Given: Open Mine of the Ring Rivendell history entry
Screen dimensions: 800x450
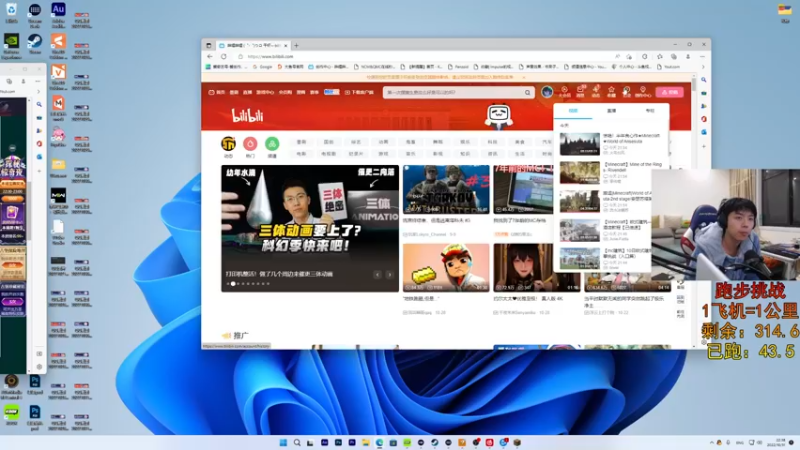Looking at the screenshot, I should (x=609, y=173).
